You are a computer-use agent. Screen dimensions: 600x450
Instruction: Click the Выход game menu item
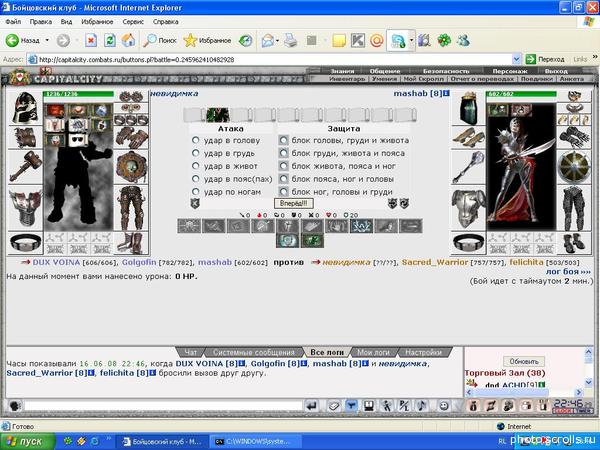click(x=556, y=71)
